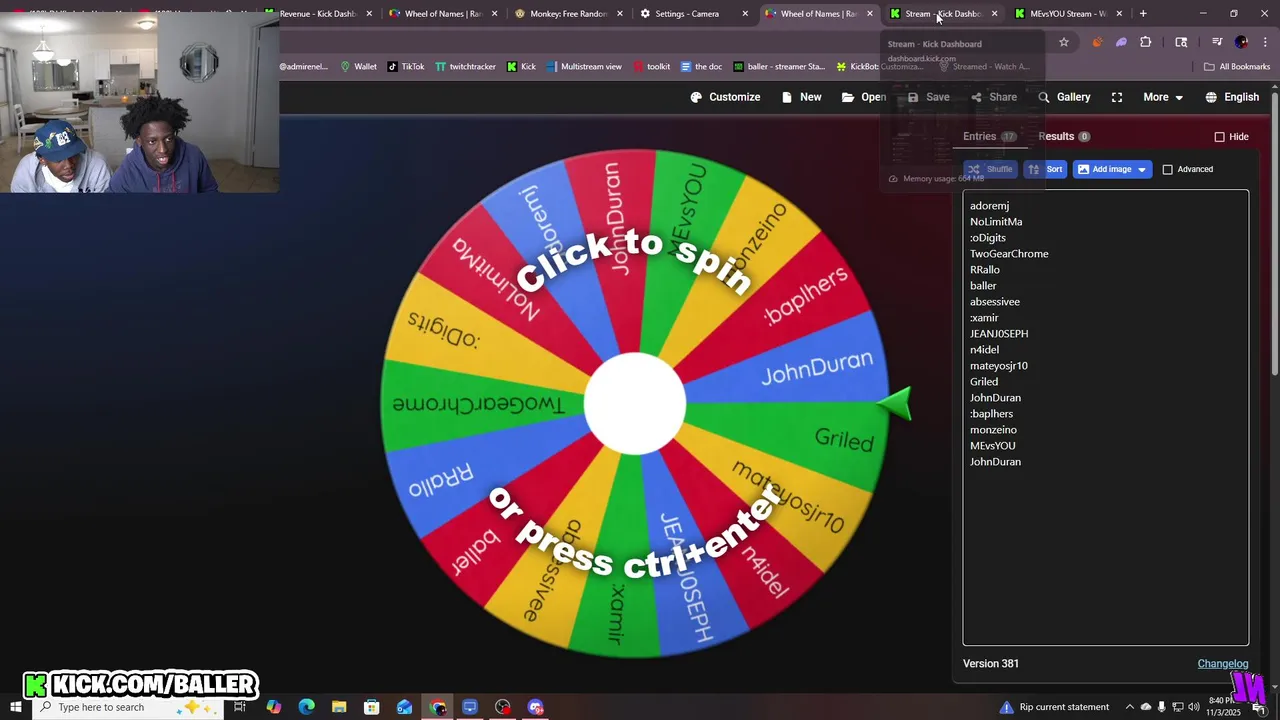Change language via English button

pos(1232,97)
